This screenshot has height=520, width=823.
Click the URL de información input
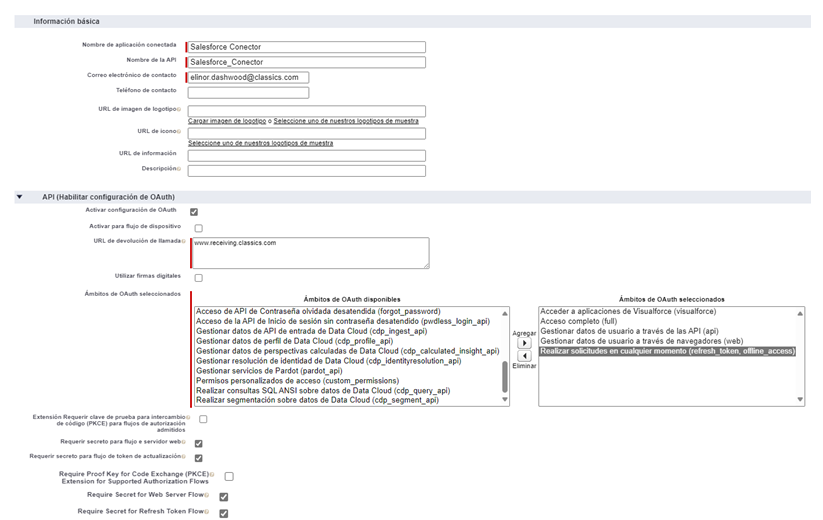[x=307, y=155]
